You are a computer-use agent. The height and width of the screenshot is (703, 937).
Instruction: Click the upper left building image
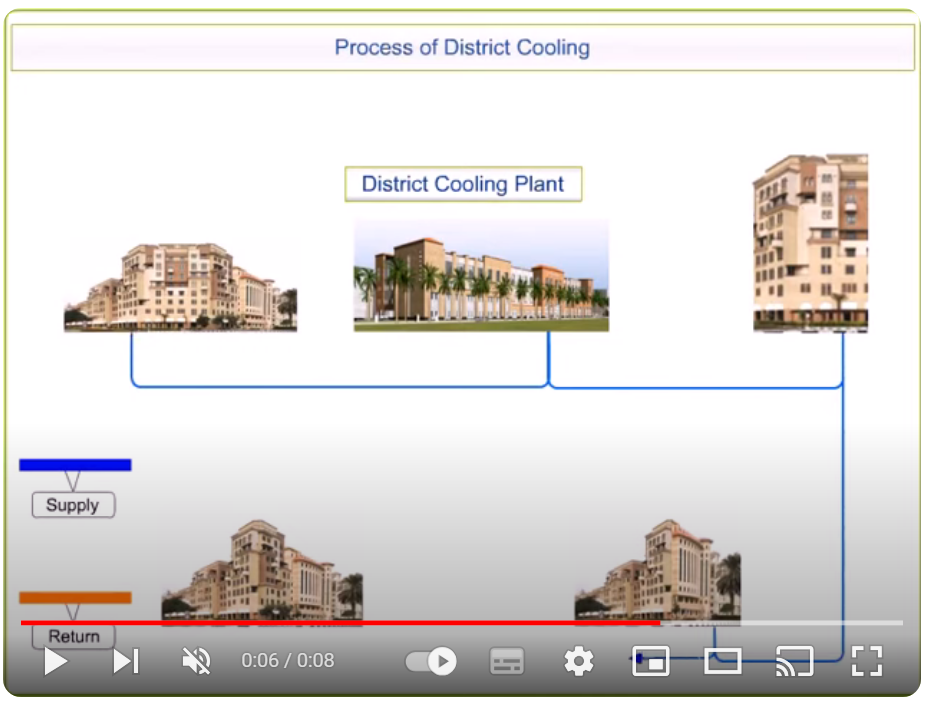pos(180,286)
